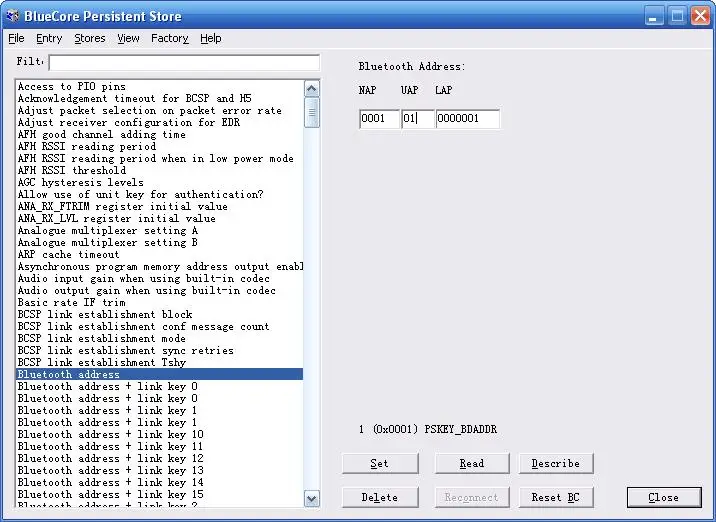Screen dimensions: 716x522
Task: Click the PSKEY_BDADDR key label
Action: click(428, 429)
